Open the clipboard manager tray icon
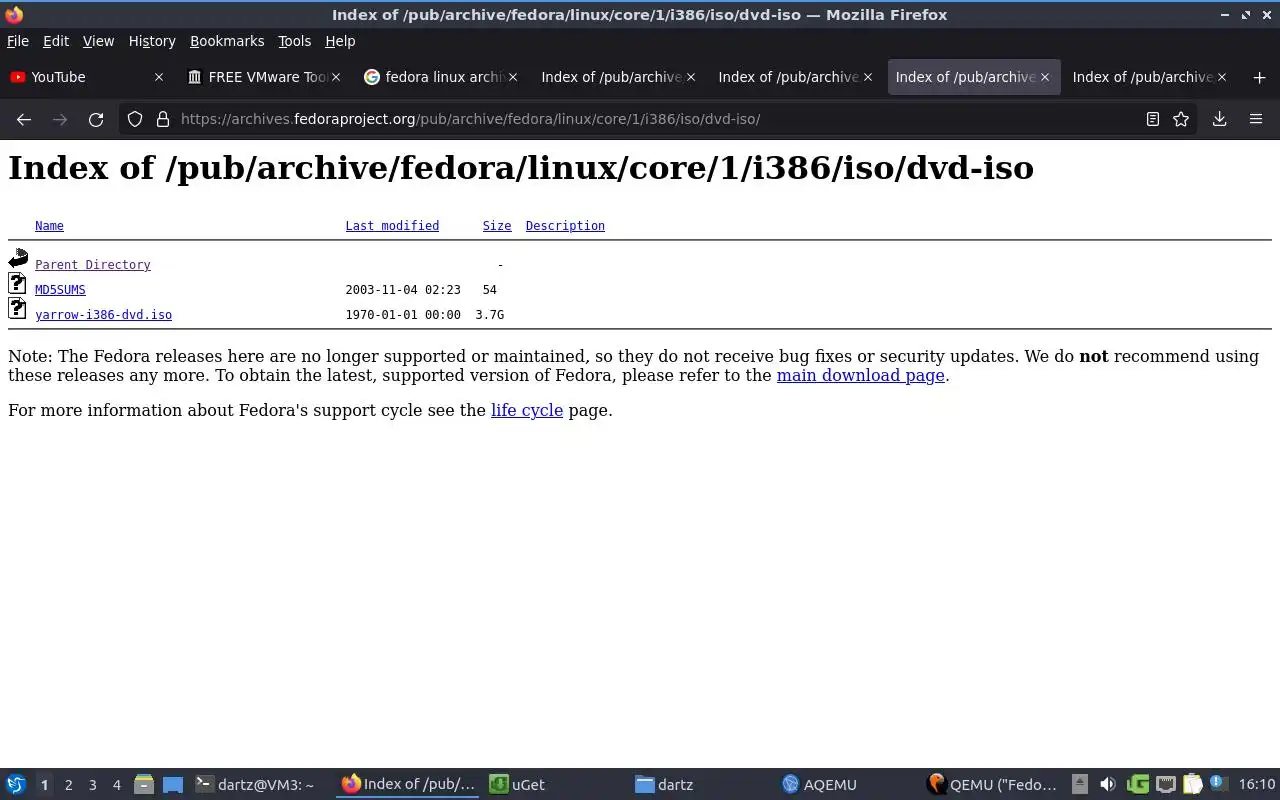Screen dimensions: 1280x800 pyautogui.click(x=1192, y=785)
